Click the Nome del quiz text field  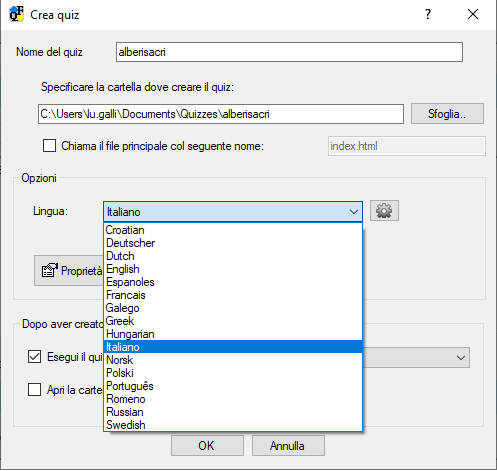click(289, 52)
